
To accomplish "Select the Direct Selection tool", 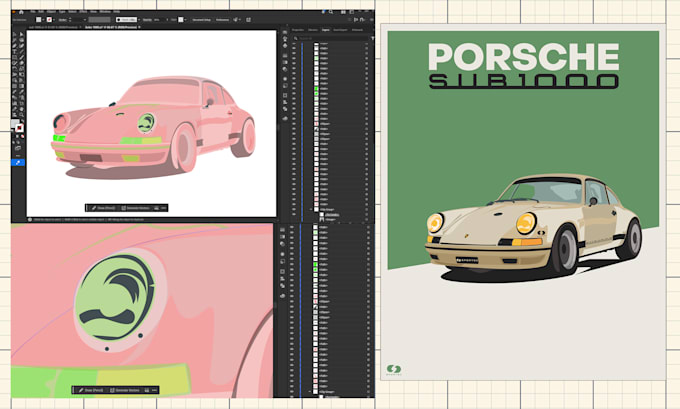I will point(21,34).
